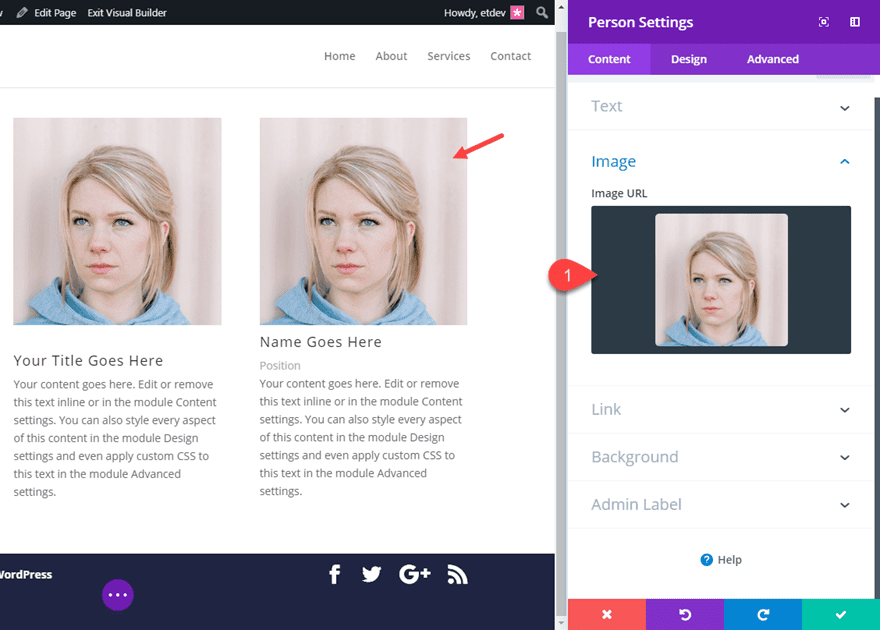
Task: Open the purple ellipsis builder menu button
Action: click(118, 595)
